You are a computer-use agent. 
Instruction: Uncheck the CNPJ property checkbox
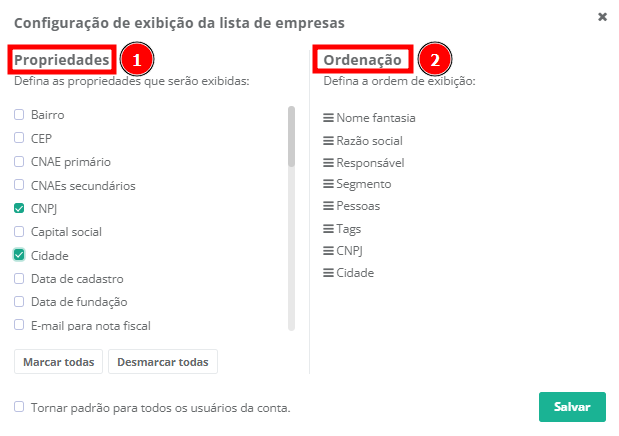click(x=19, y=208)
